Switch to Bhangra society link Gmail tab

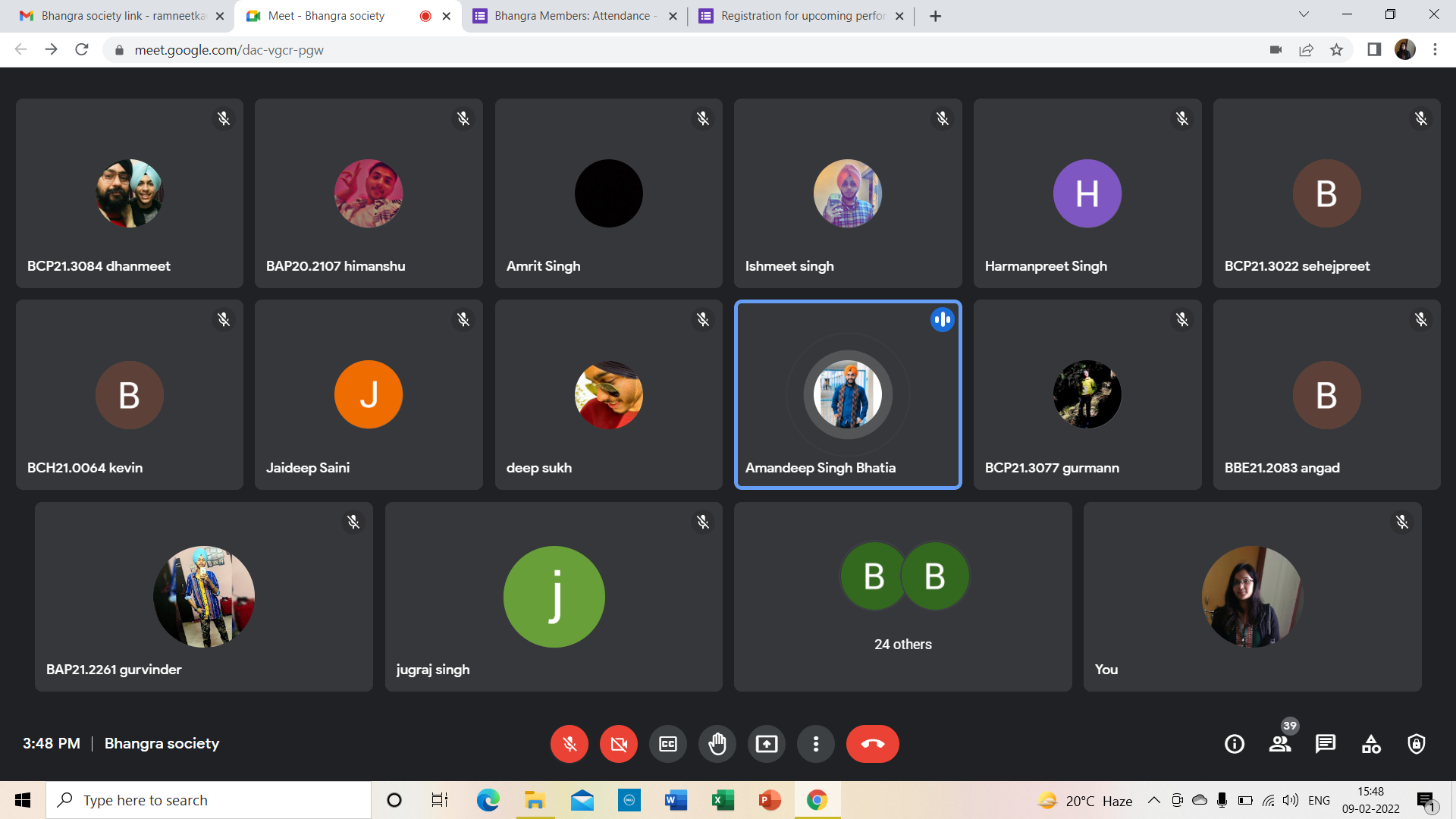[x=121, y=16]
